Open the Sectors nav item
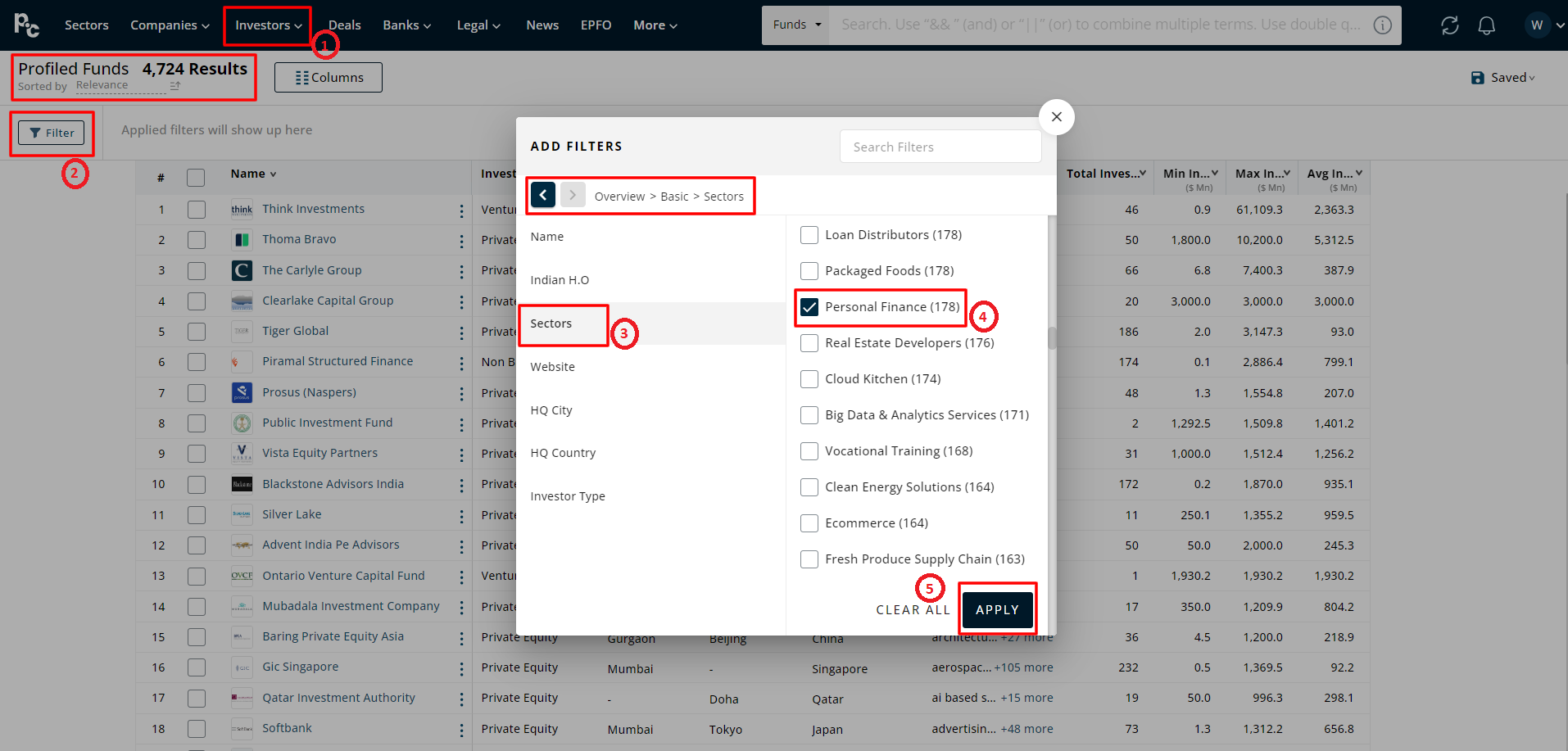 point(87,25)
